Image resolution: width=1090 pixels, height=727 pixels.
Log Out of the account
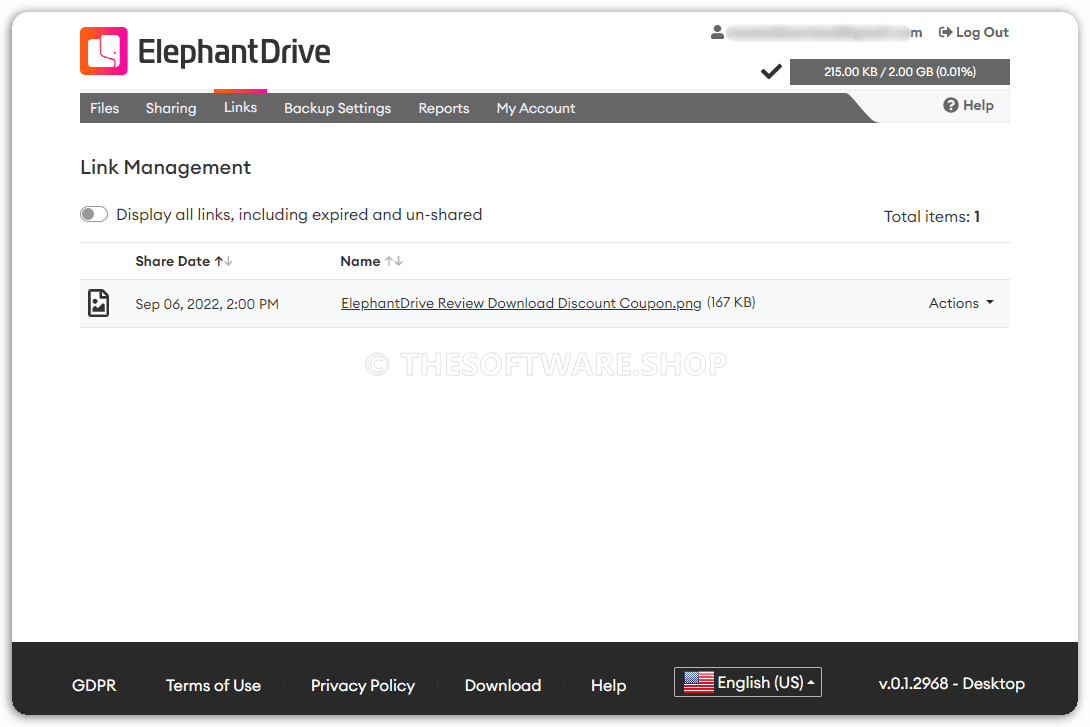(974, 32)
